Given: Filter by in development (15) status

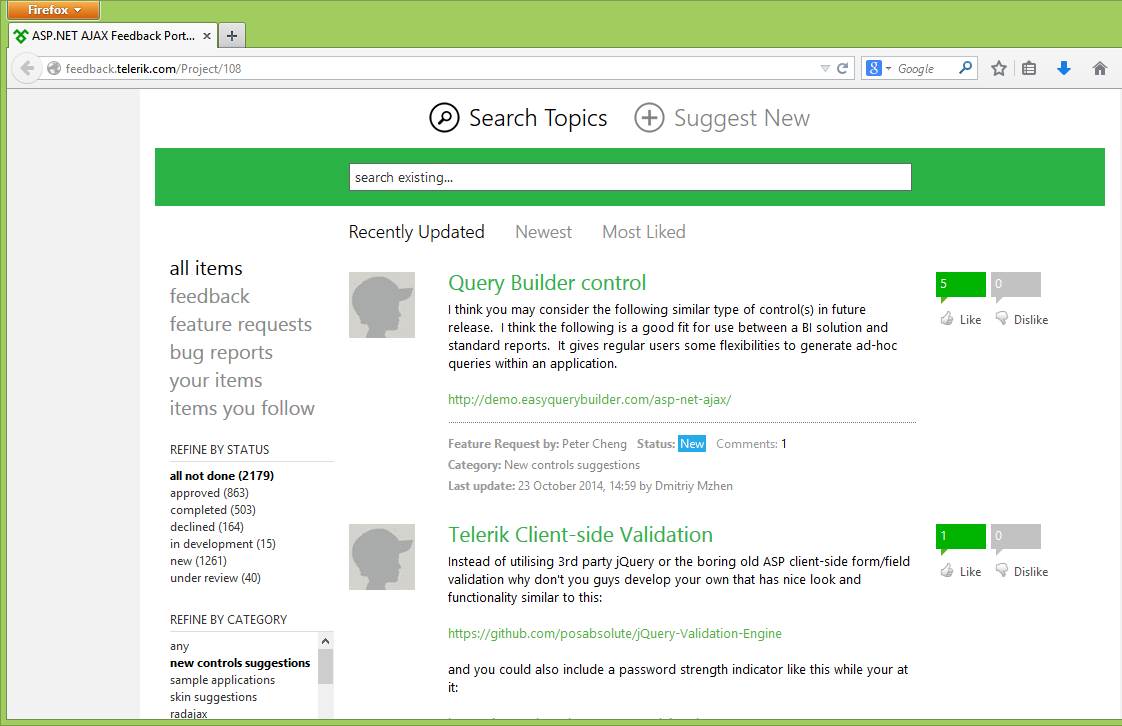Looking at the screenshot, I should point(223,544).
